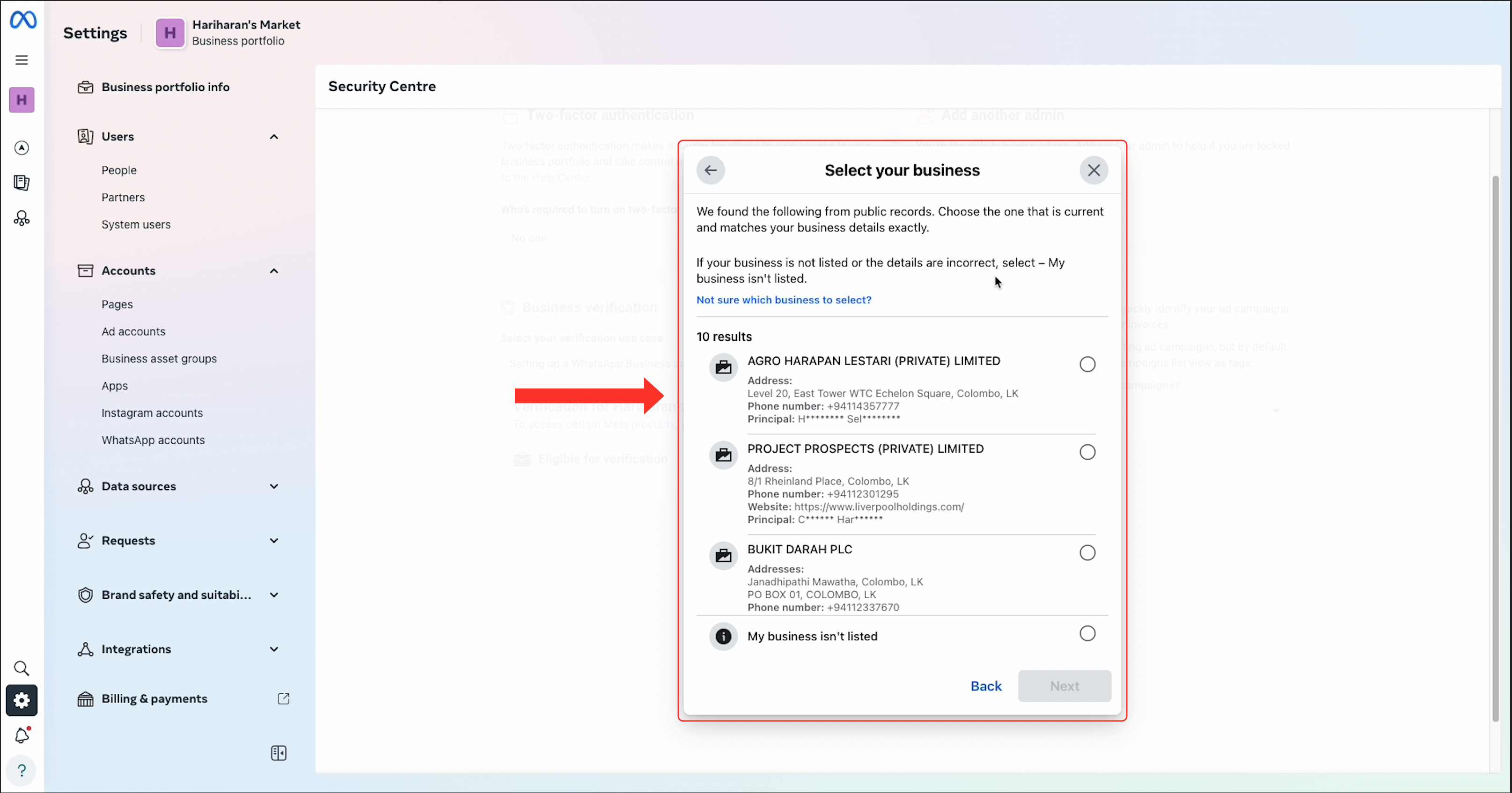
Task: Select BUKIT DARAH PLC radio button
Action: click(1087, 553)
